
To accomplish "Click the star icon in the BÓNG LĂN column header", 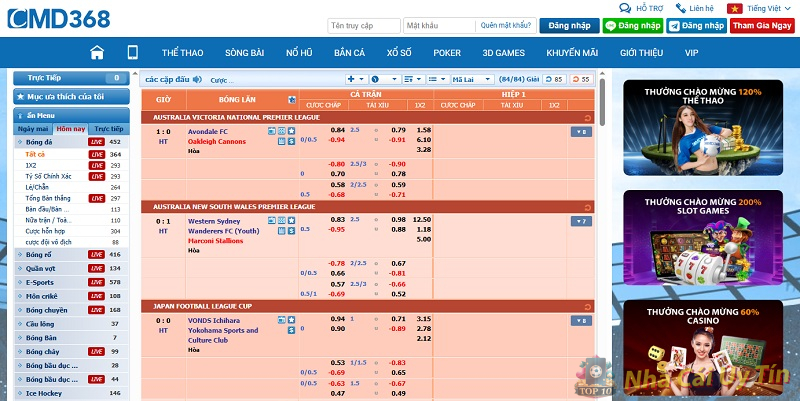I will pyautogui.click(x=291, y=100).
